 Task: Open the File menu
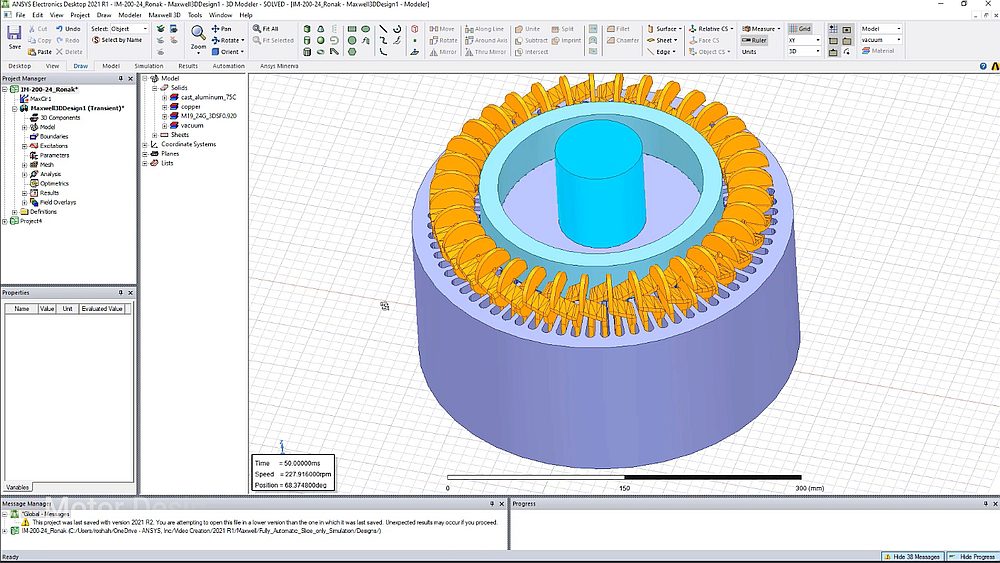[20, 15]
